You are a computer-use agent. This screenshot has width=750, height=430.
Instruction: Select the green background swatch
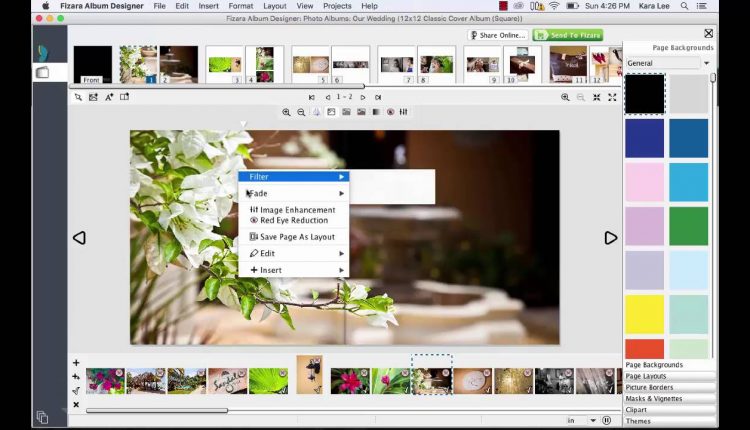point(689,226)
